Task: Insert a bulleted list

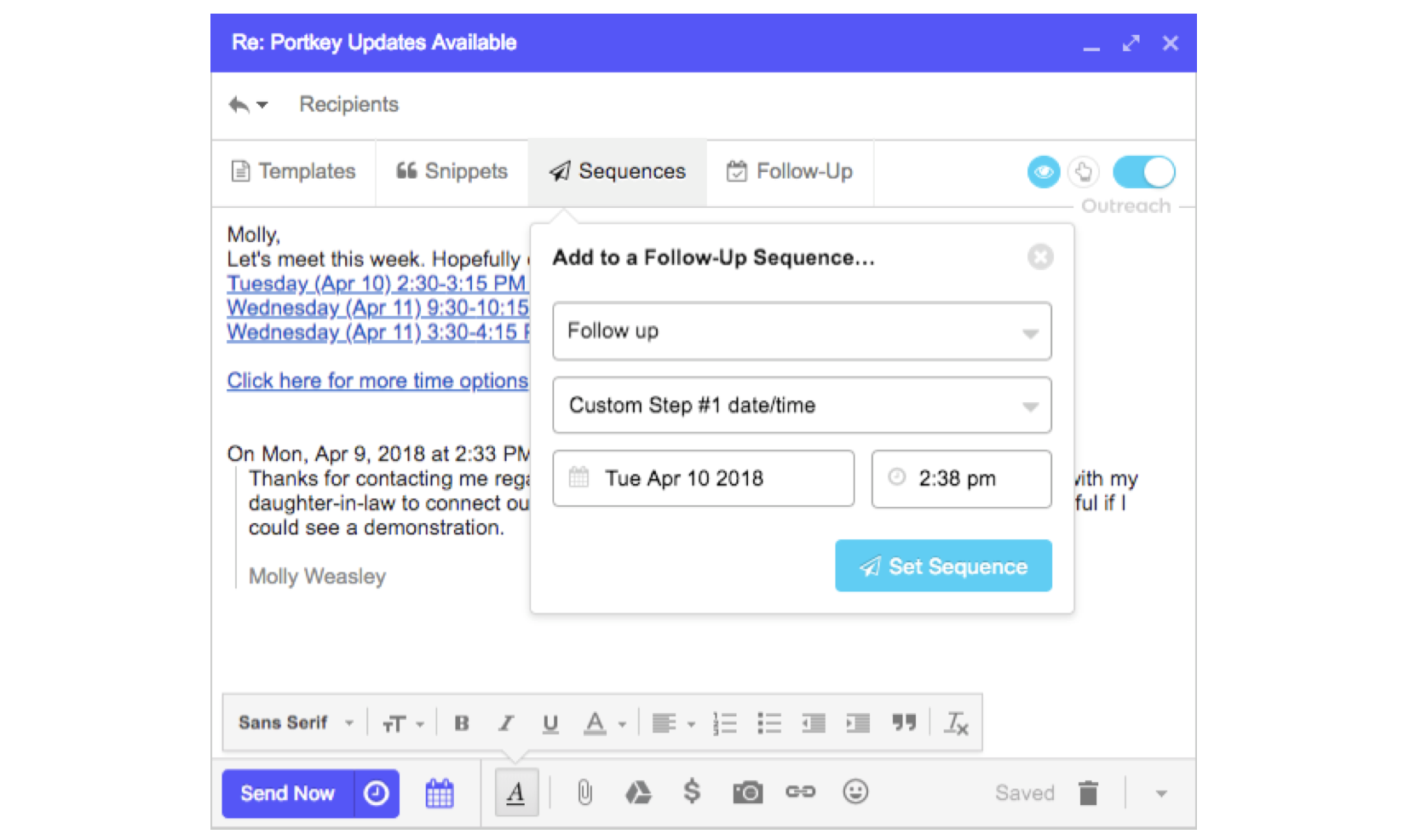Action: (x=768, y=724)
